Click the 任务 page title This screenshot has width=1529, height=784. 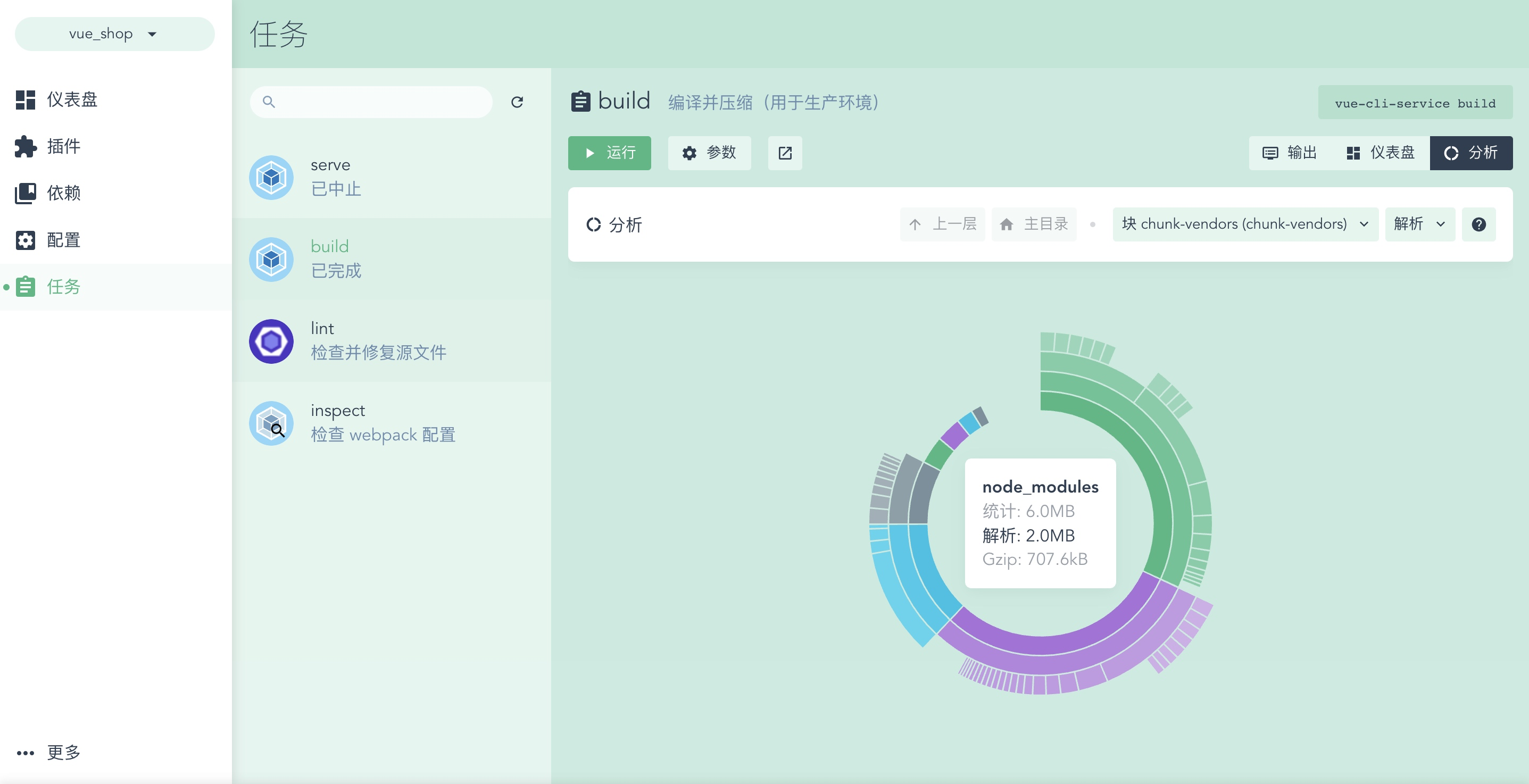pos(278,34)
